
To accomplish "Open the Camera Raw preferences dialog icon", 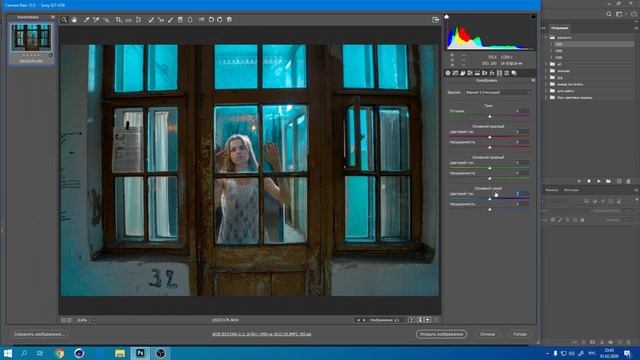I will [x=202, y=20].
